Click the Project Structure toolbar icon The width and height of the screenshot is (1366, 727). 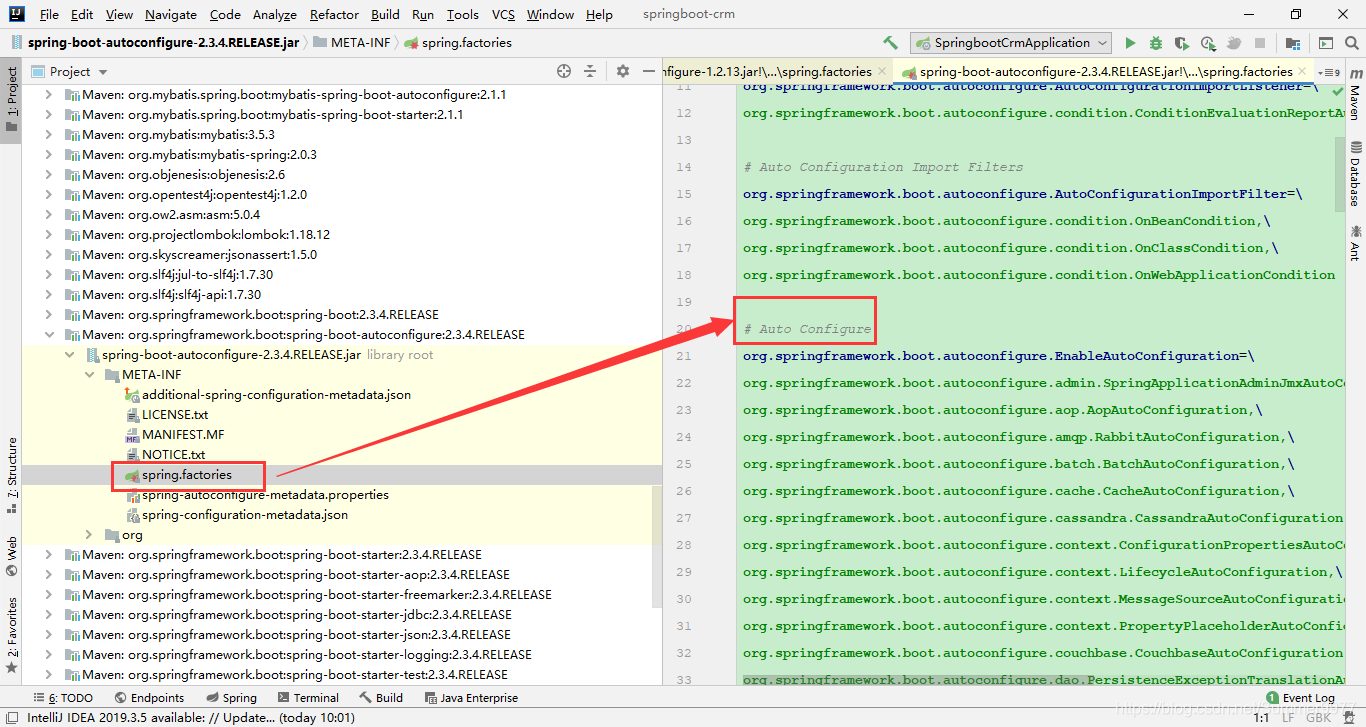pyautogui.click(x=1293, y=43)
